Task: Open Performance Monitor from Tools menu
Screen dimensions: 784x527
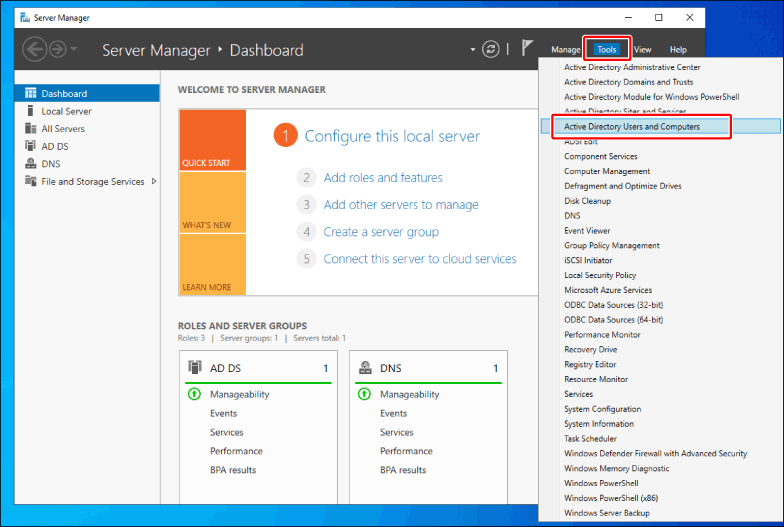Action: tap(602, 334)
